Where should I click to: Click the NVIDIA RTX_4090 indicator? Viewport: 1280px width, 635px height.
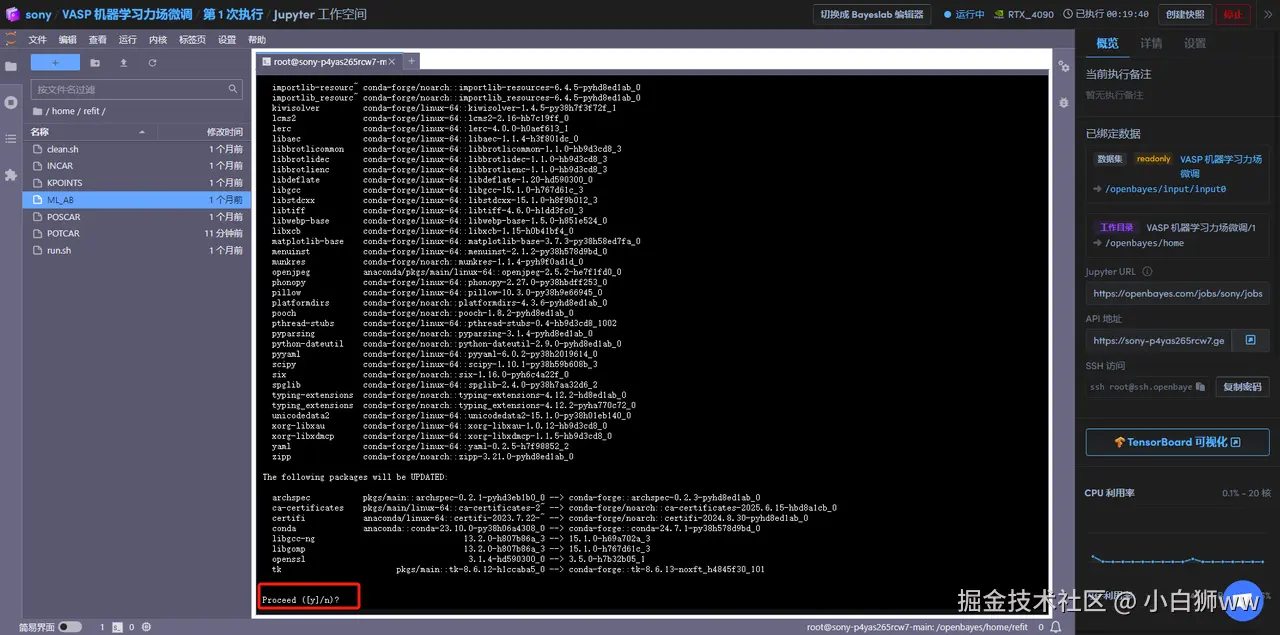point(1023,14)
